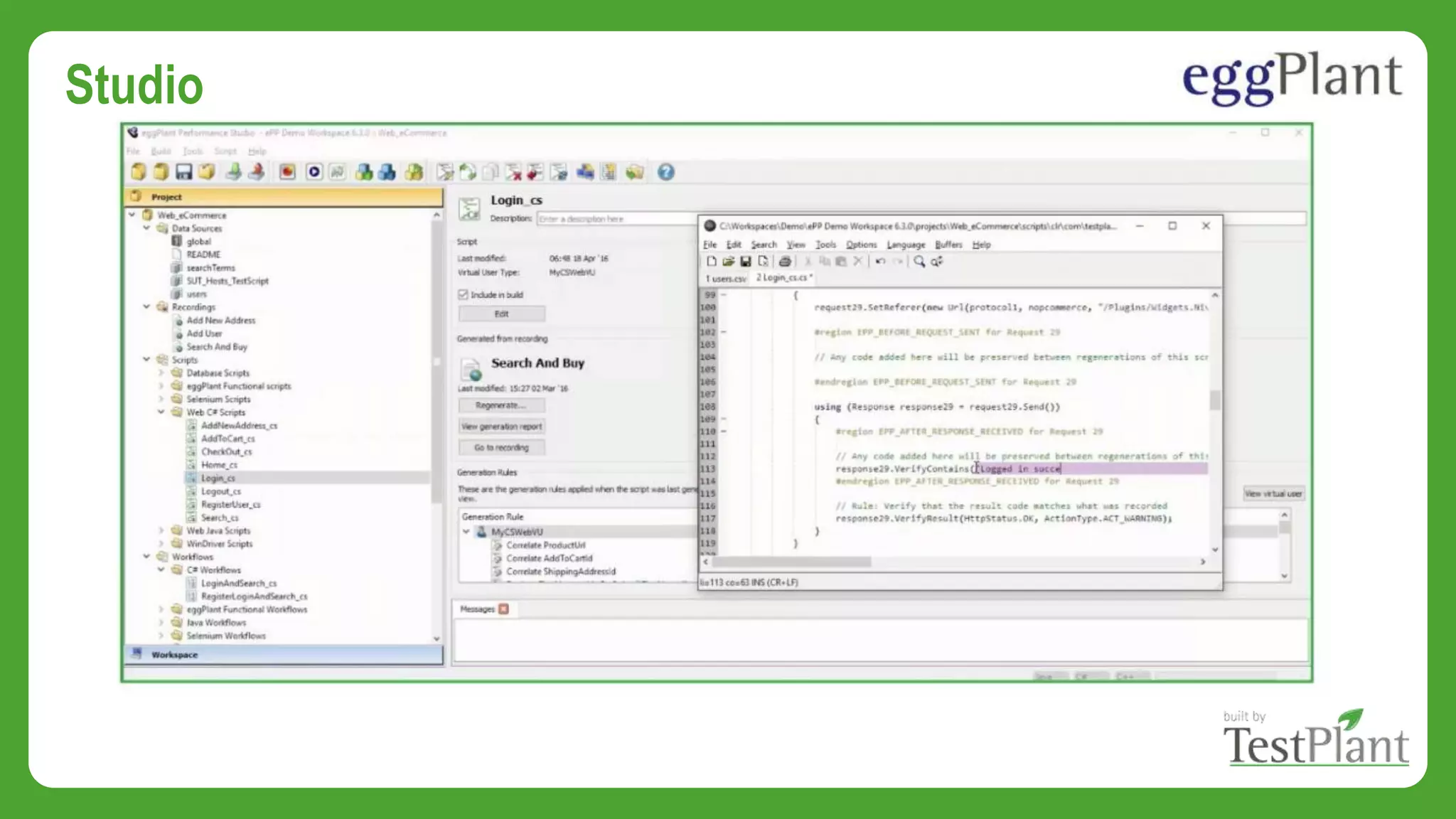Viewport: 1456px width, 819px height.
Task: Collapse the MyCSWebVU generation rule node
Action: click(x=466, y=532)
